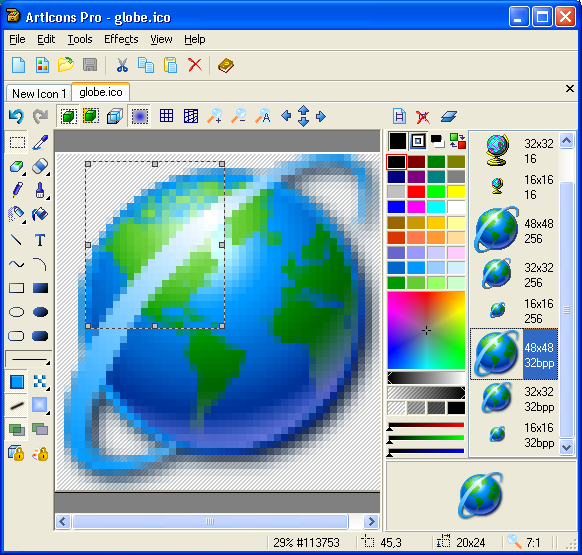Open the red book help icon
The height and width of the screenshot is (555, 582).
(x=226, y=66)
